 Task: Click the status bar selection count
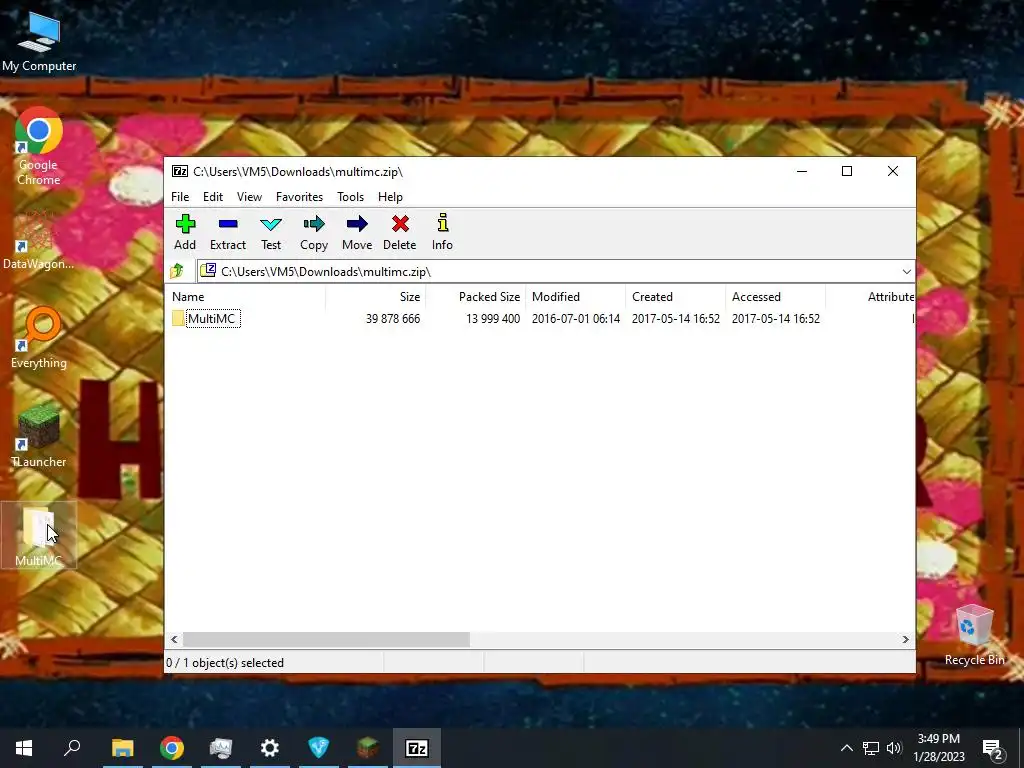[225, 663]
